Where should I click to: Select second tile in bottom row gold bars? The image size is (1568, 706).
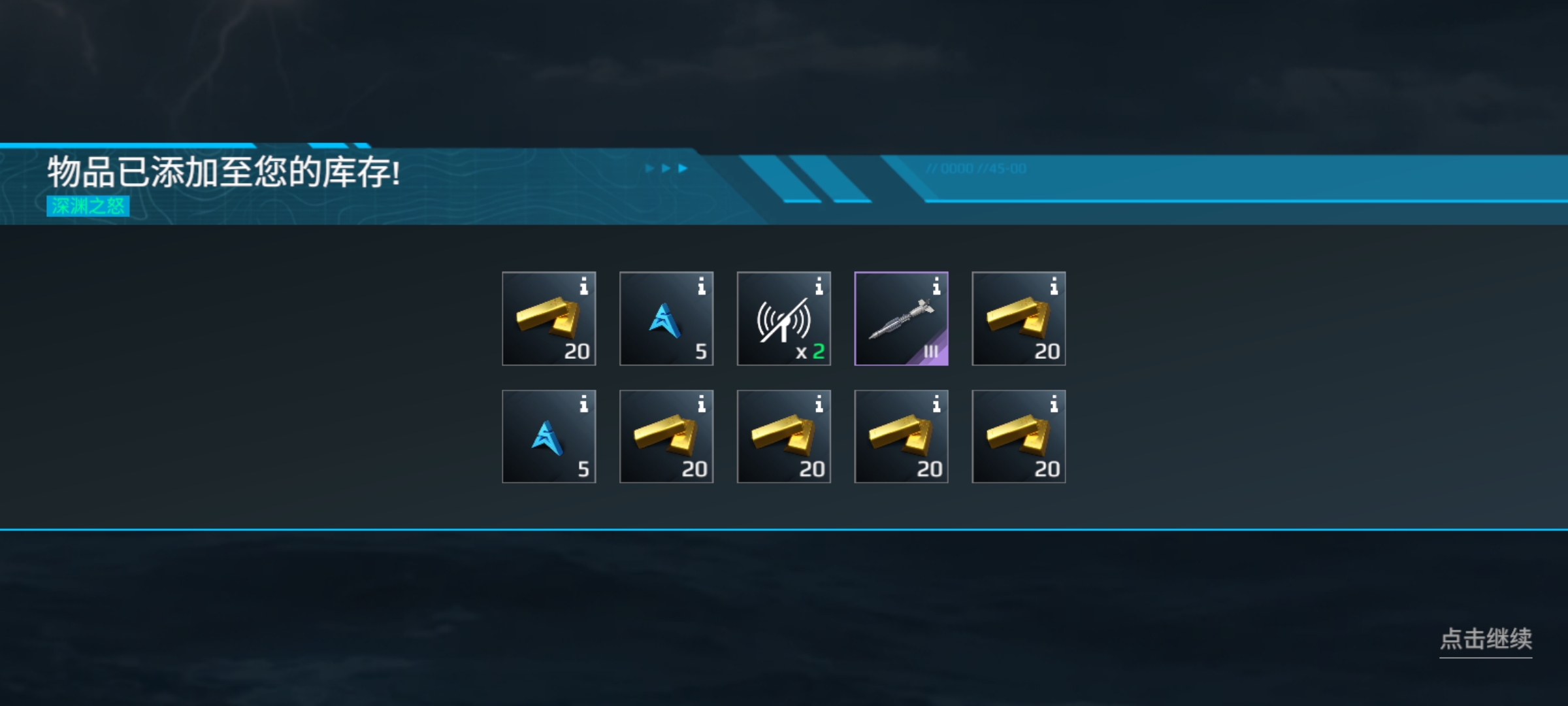[x=666, y=437]
